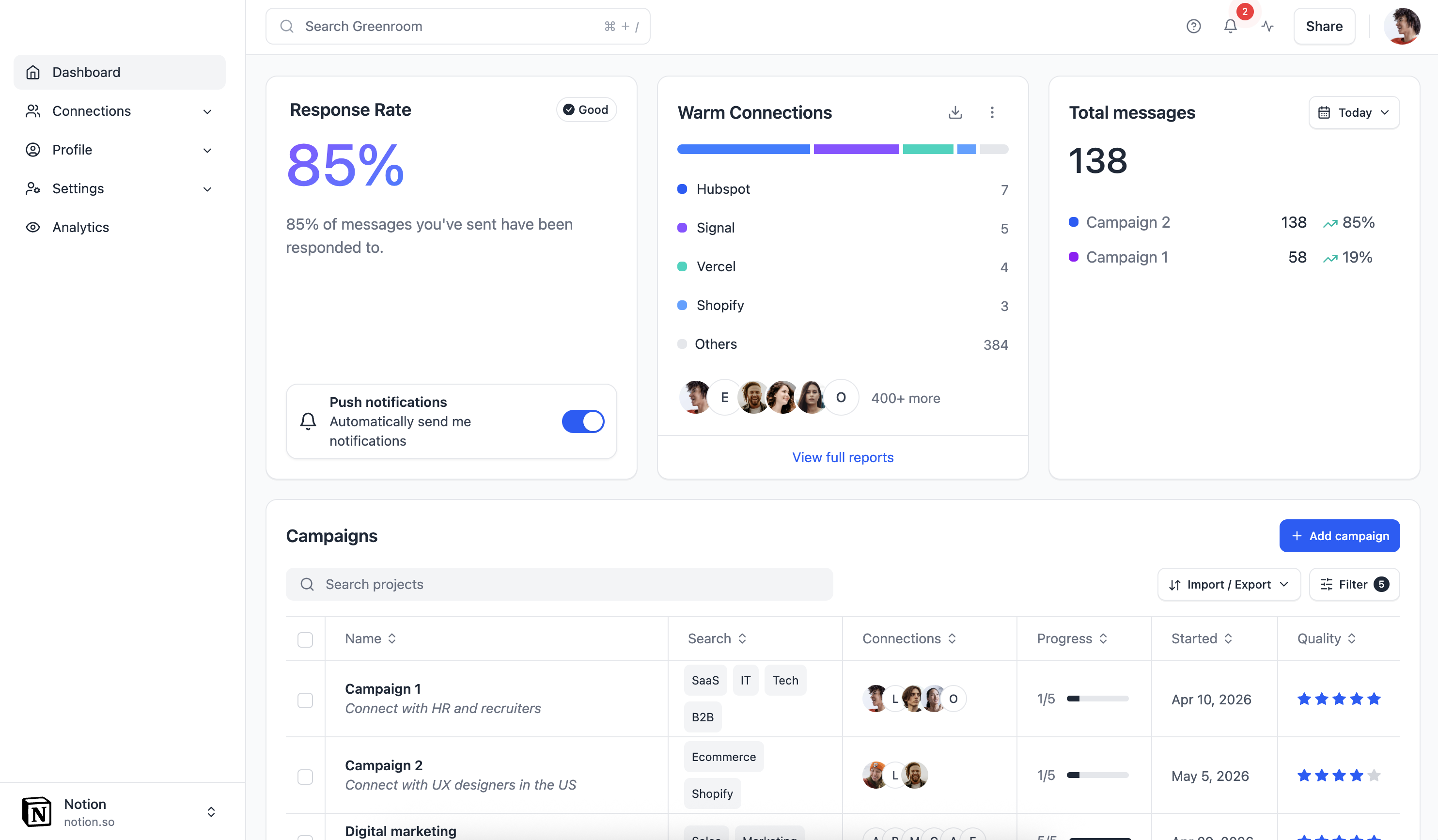Image resolution: width=1438 pixels, height=840 pixels.
Task: Click the activity pulse icon near Share
Action: pos(1267,26)
